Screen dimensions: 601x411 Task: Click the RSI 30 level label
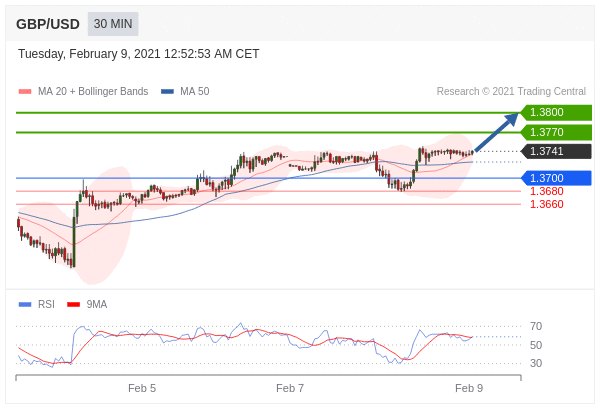tap(536, 363)
